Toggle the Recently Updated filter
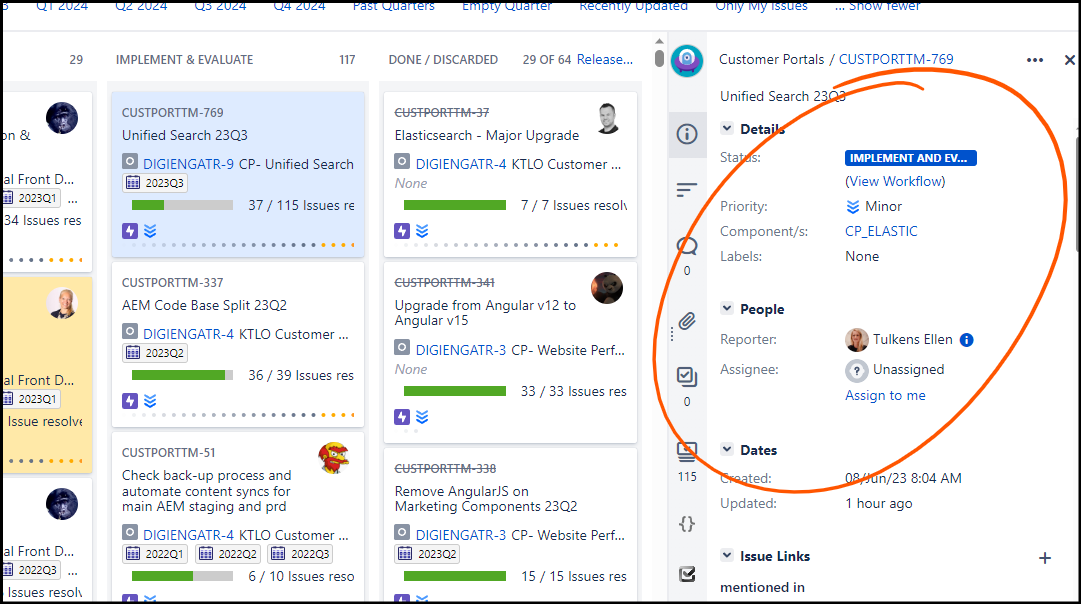The image size is (1081, 604). click(x=634, y=6)
